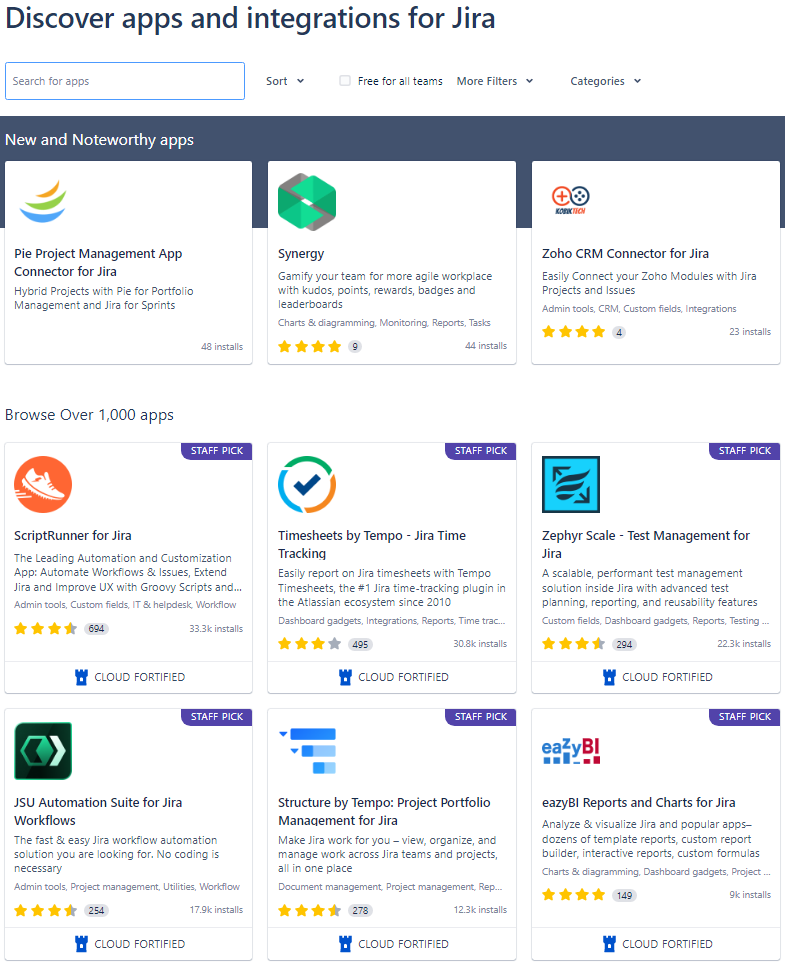Click the star rating of JSU Automation Suite

[46, 910]
